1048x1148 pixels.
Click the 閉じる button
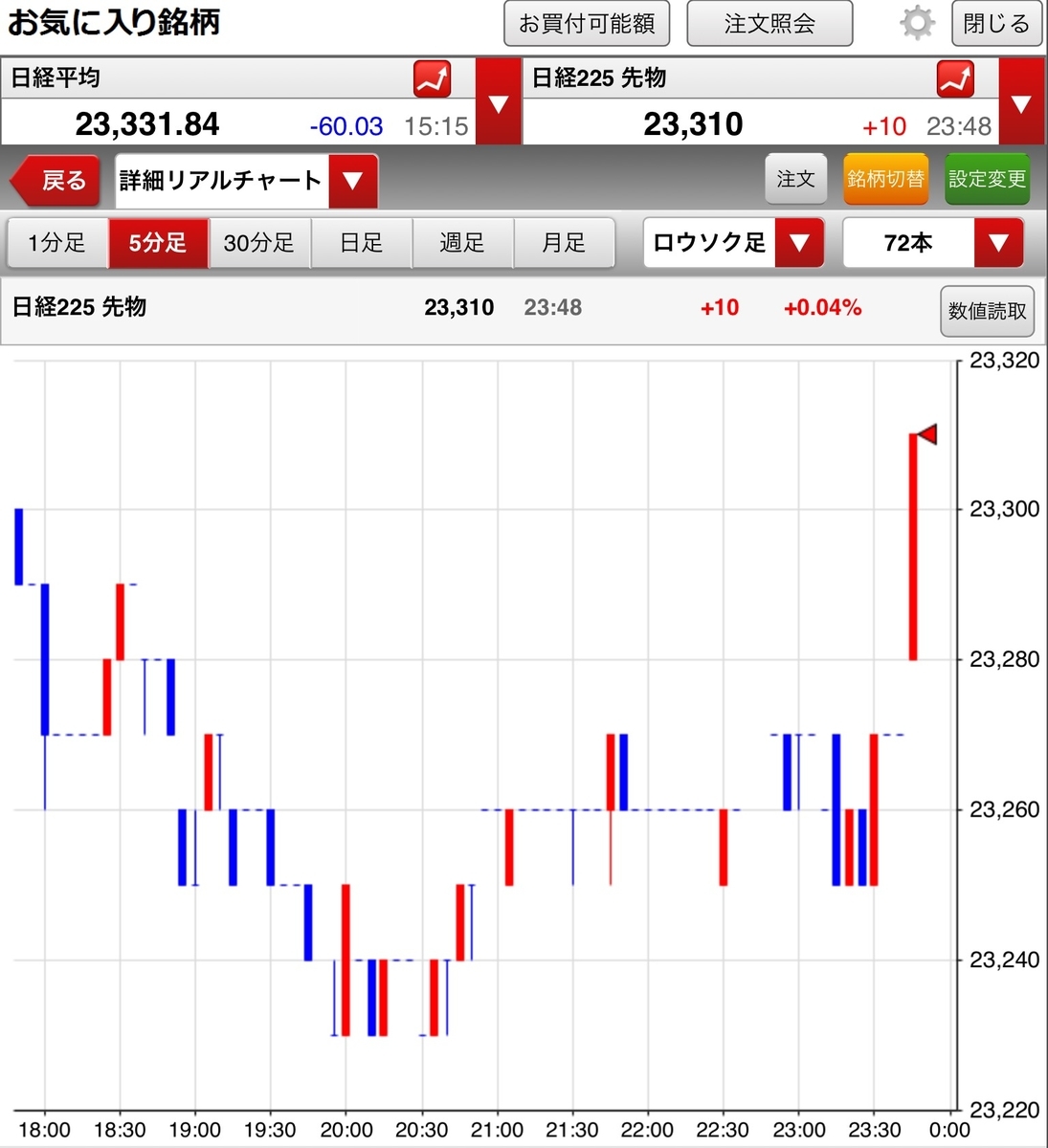[x=996, y=23]
